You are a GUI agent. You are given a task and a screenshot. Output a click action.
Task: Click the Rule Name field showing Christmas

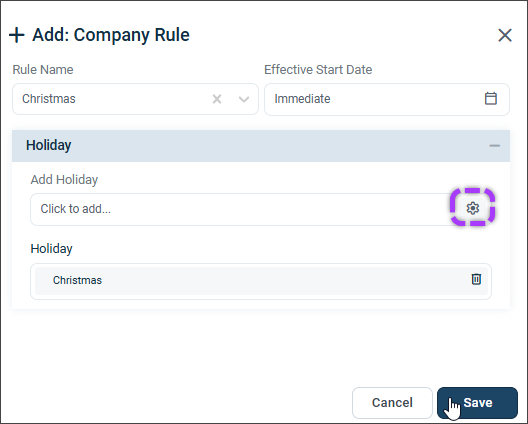(135, 99)
